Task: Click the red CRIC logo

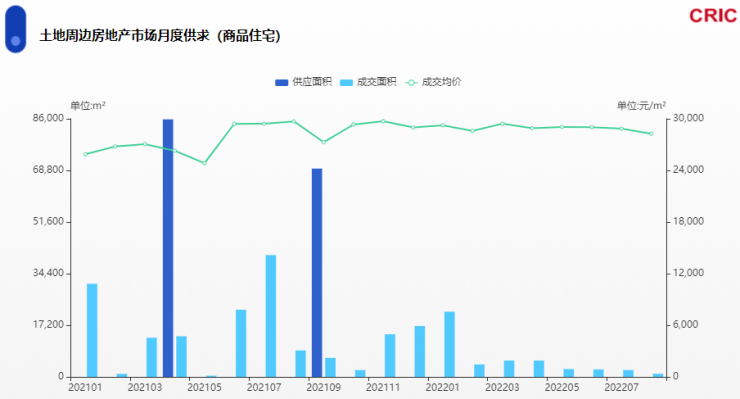Action: (x=713, y=16)
